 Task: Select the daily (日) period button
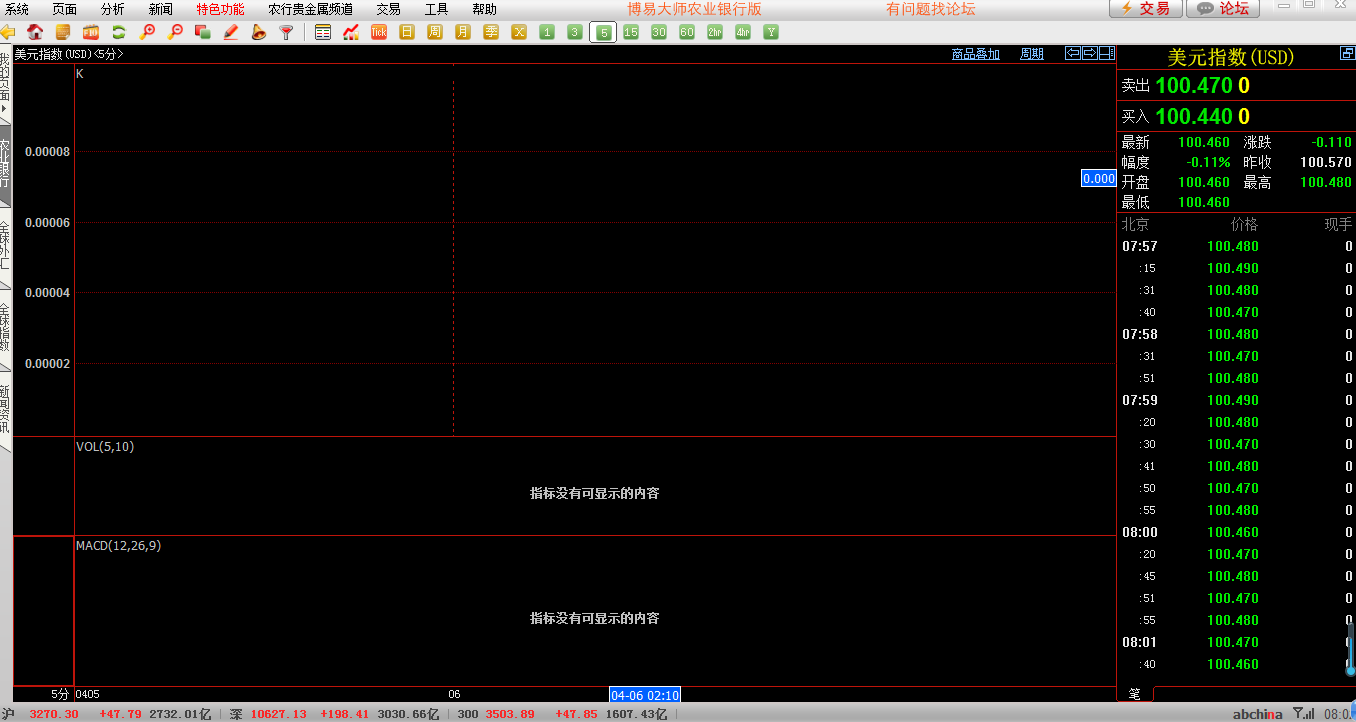coord(407,32)
